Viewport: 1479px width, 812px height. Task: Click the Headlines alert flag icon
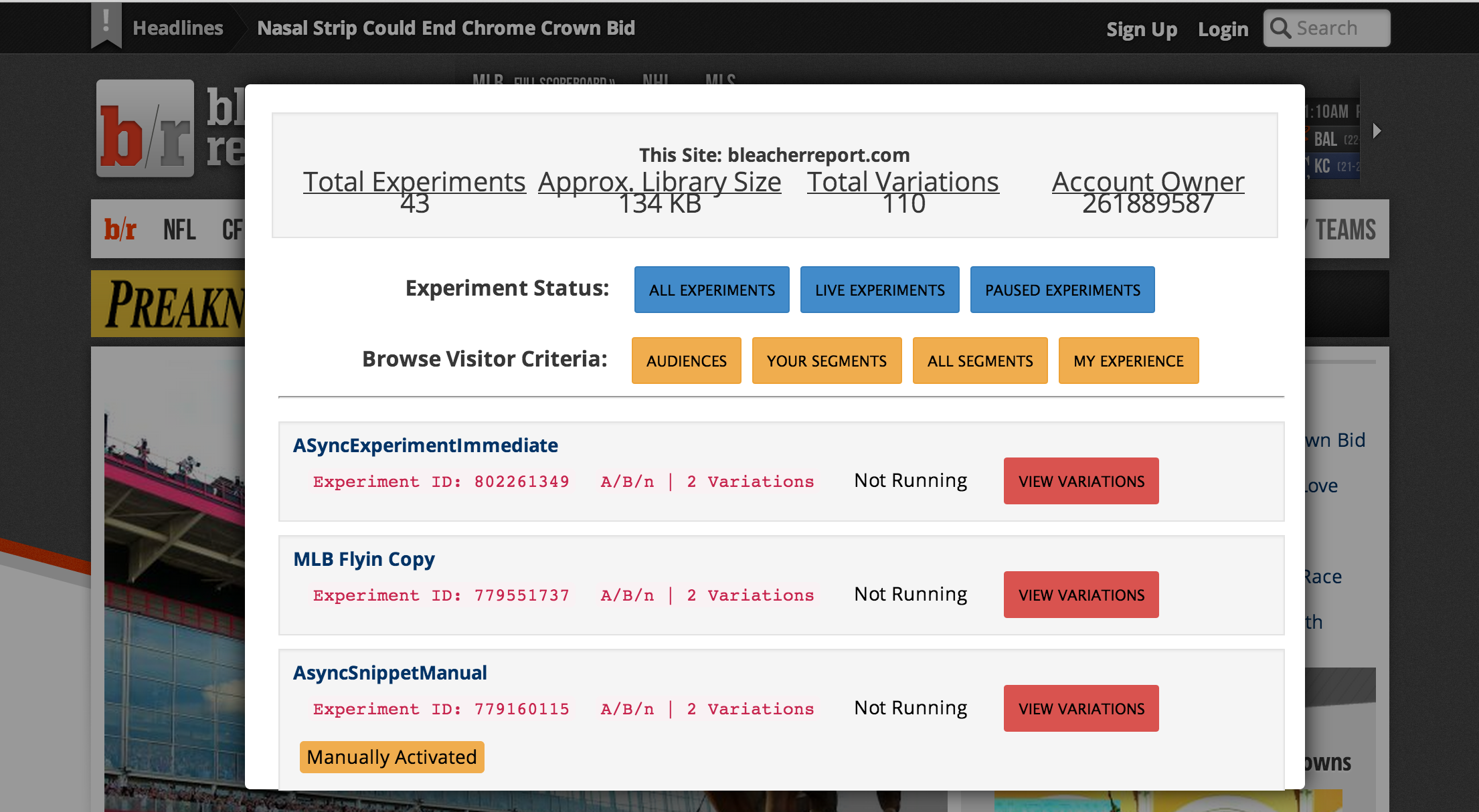pyautogui.click(x=106, y=25)
